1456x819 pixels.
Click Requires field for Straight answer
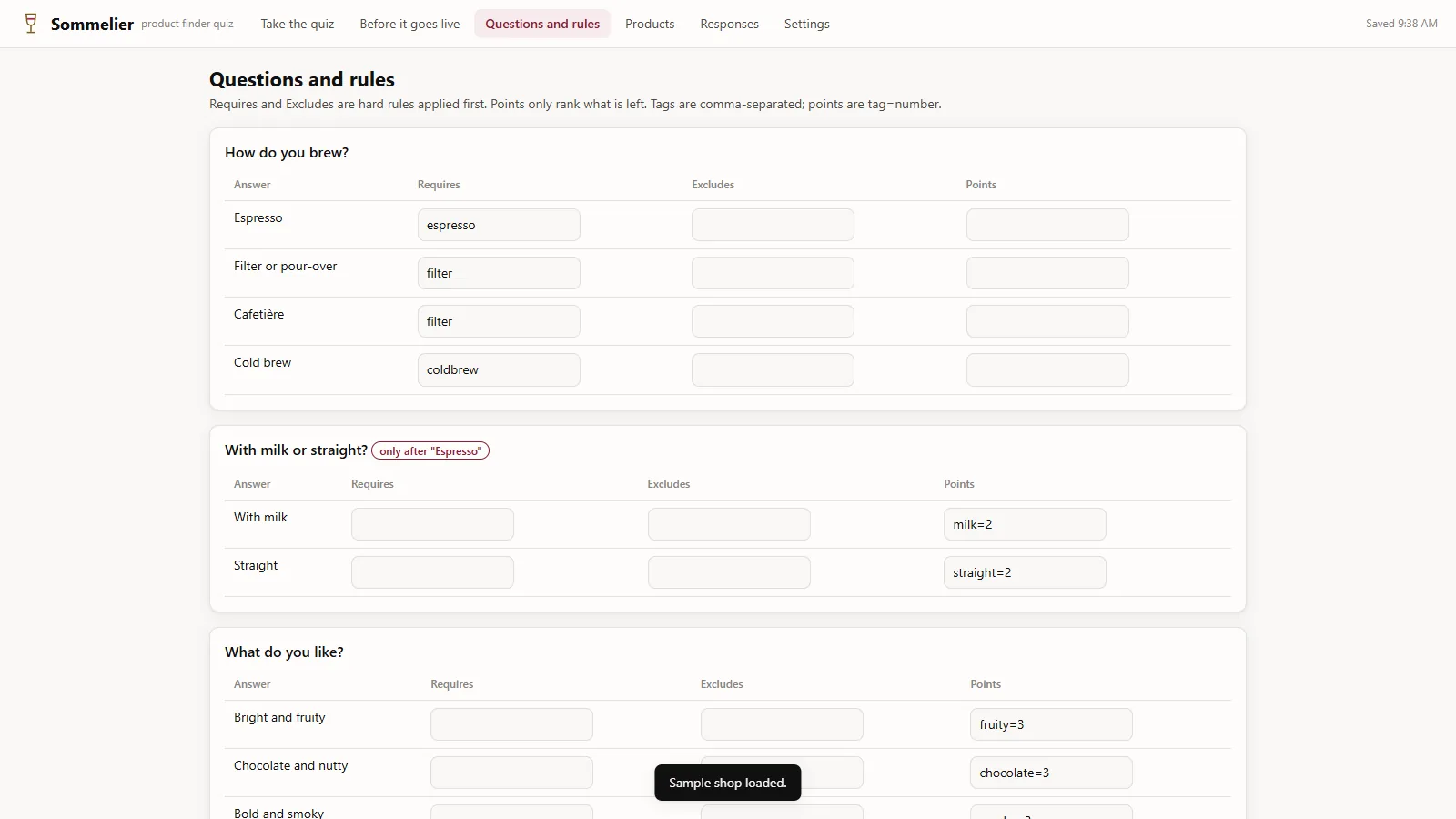432,572
